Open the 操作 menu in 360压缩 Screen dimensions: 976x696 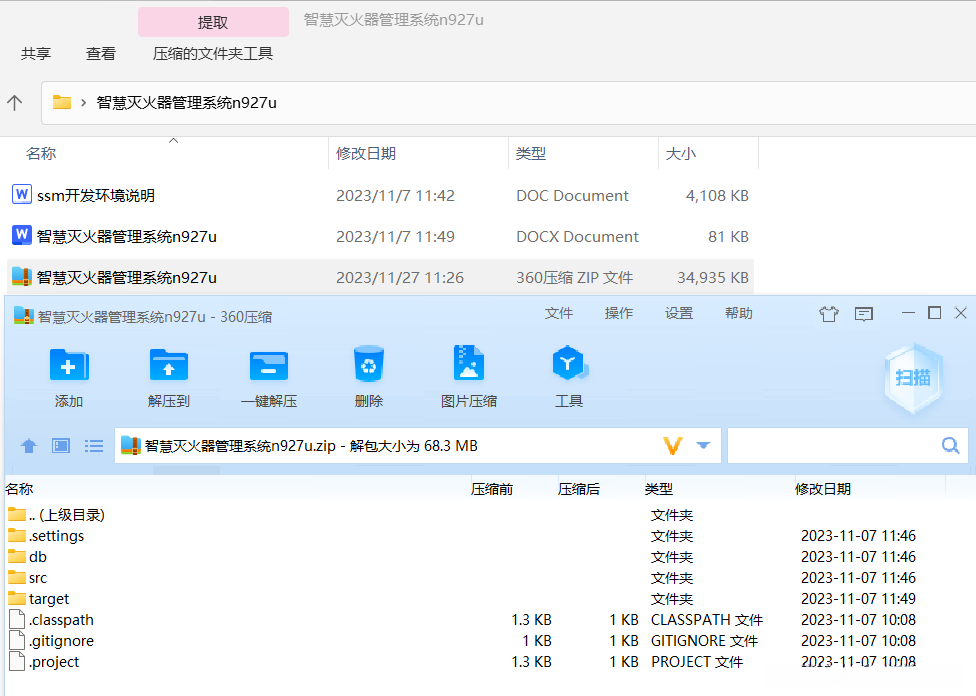(x=619, y=313)
